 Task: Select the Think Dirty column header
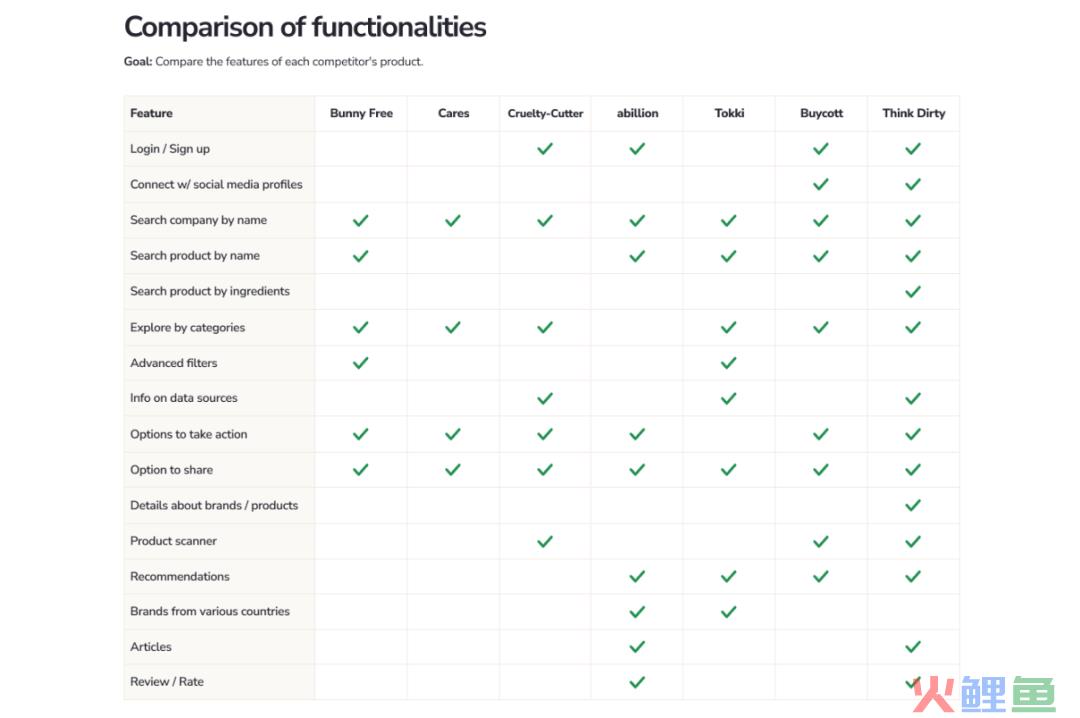pyautogui.click(x=913, y=113)
